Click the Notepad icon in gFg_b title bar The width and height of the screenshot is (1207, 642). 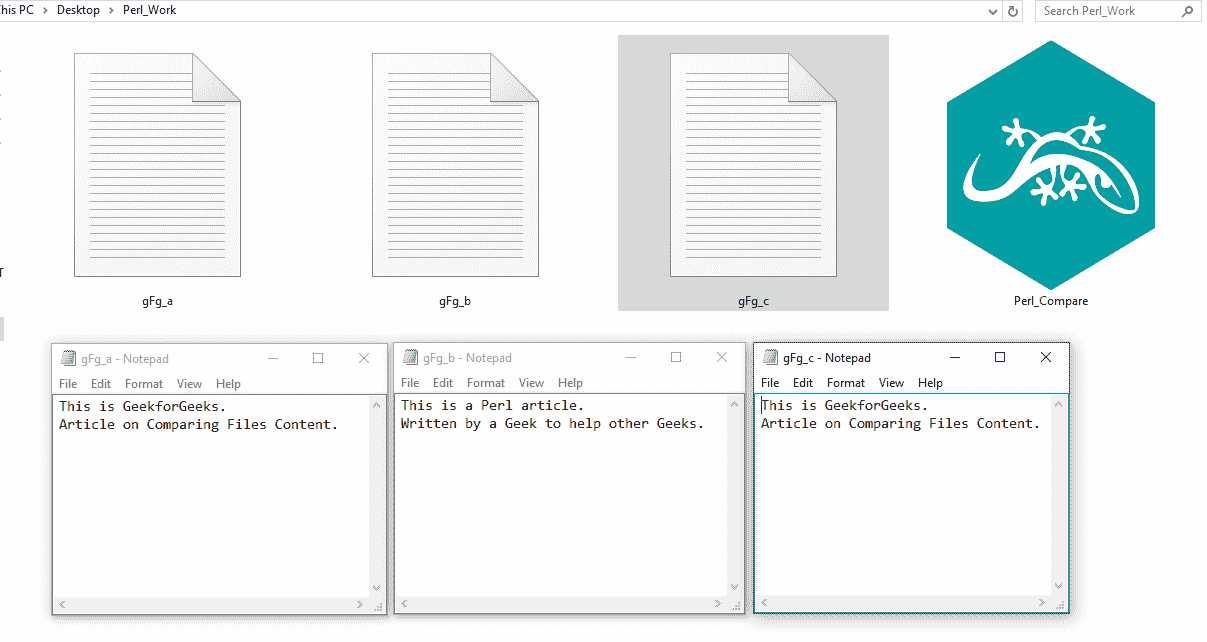[410, 358]
